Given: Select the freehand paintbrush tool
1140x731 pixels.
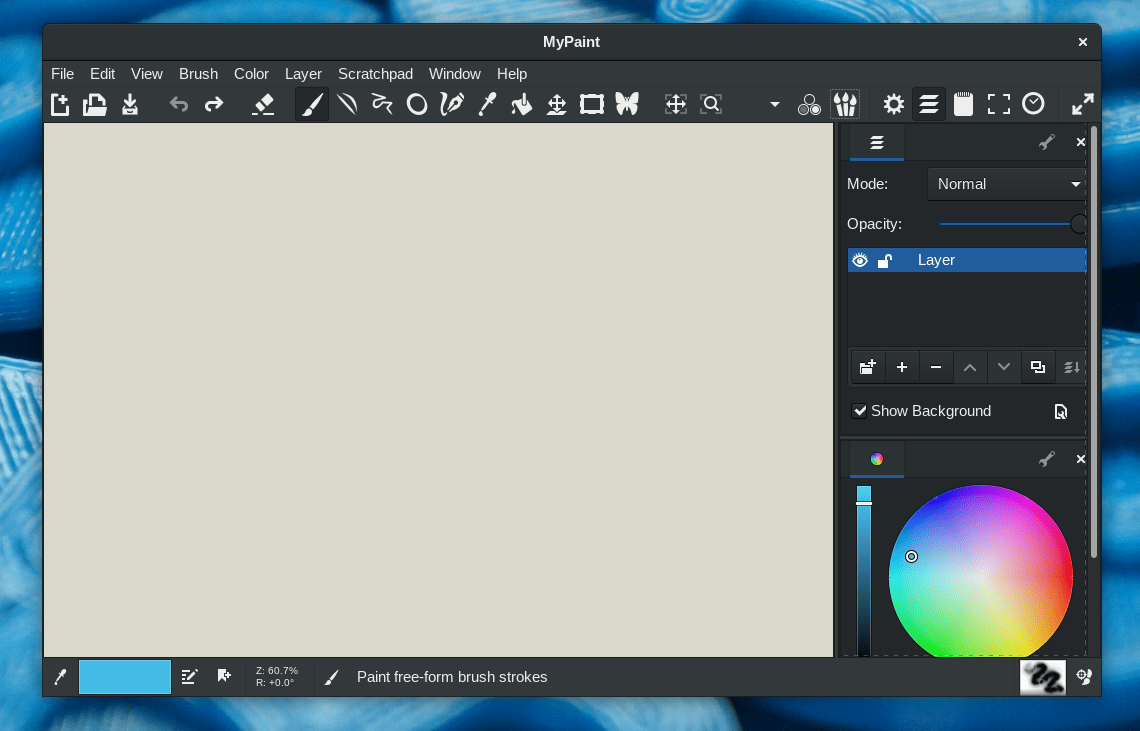Looking at the screenshot, I should [312, 104].
